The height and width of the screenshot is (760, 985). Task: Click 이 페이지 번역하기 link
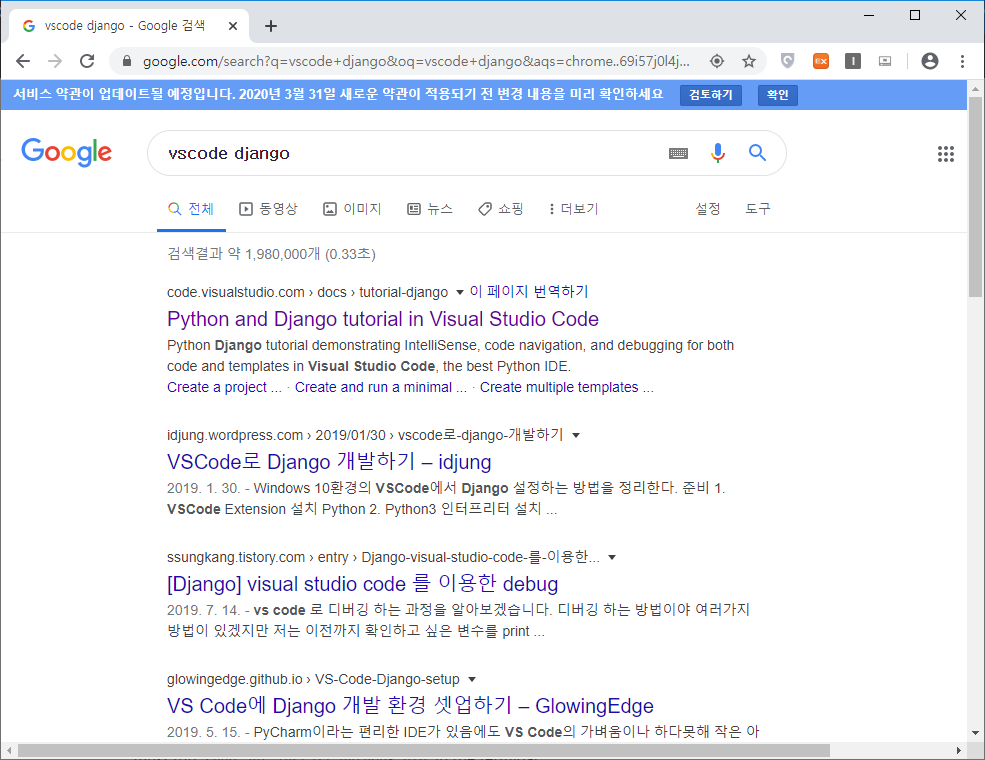click(529, 291)
